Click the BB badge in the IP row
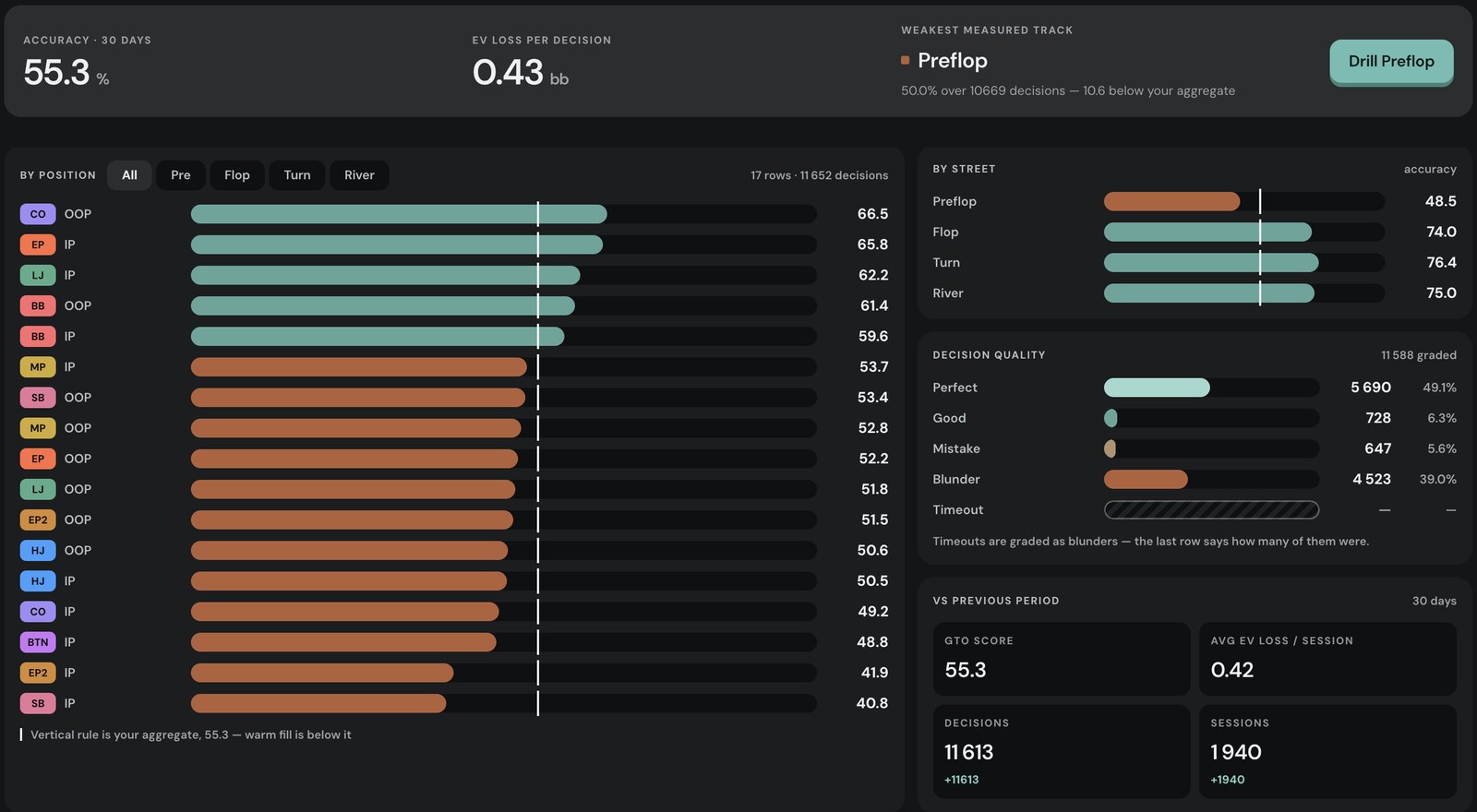 (x=38, y=336)
